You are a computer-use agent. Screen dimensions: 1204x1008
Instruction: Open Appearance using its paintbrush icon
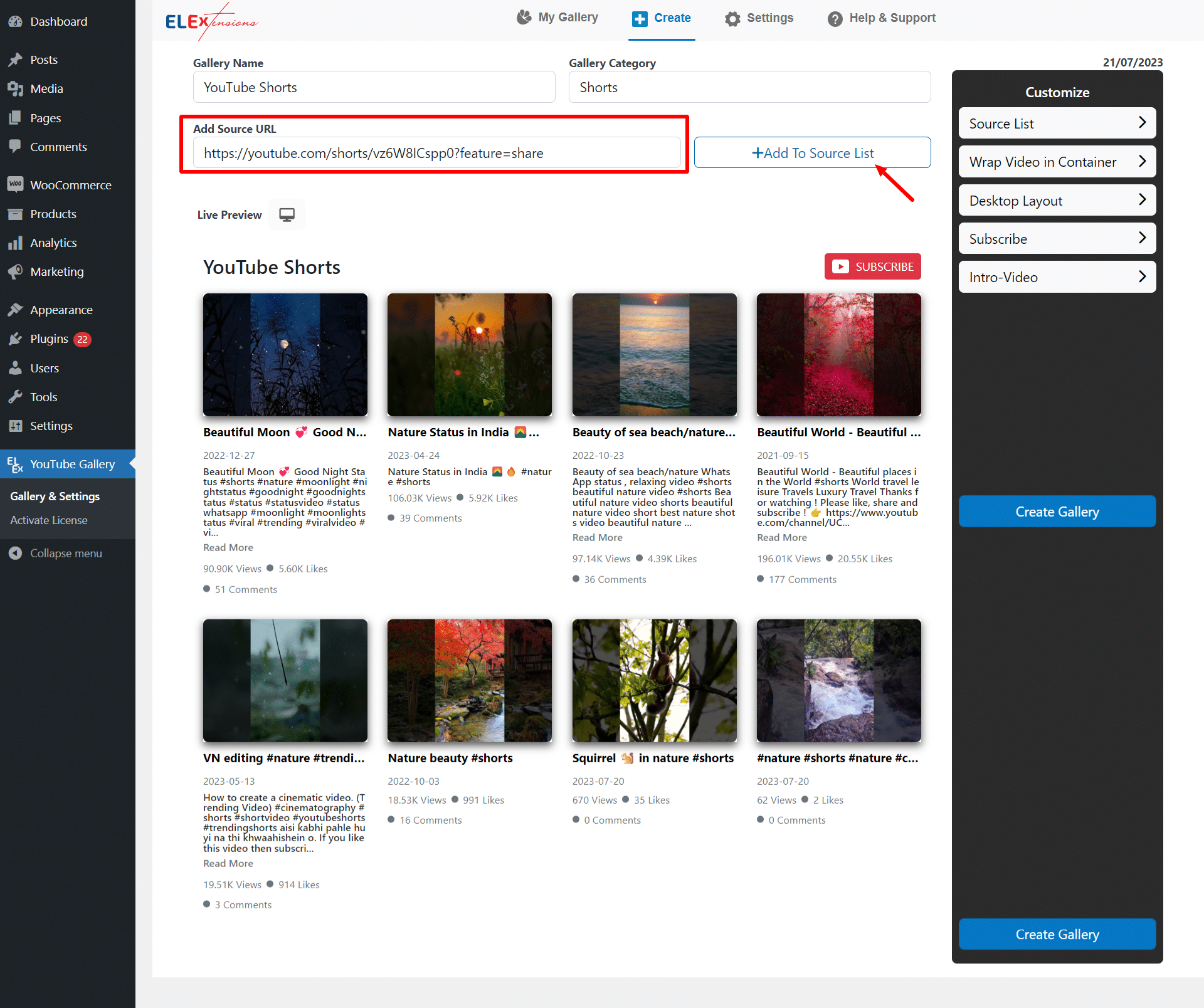pos(17,309)
